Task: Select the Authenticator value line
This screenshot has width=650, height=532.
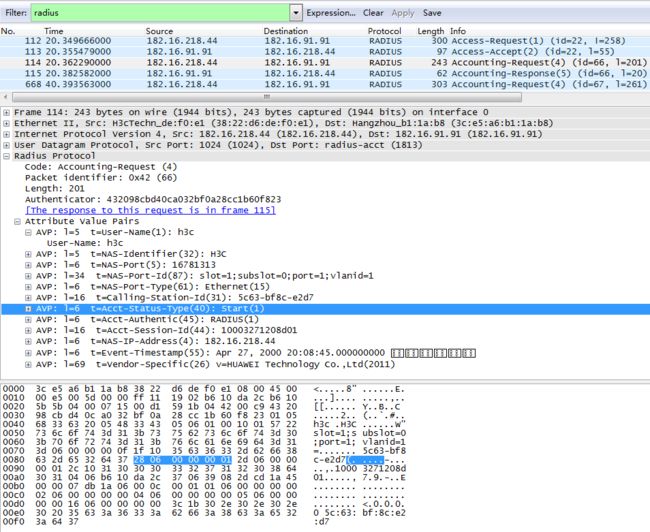Action: pos(153,199)
